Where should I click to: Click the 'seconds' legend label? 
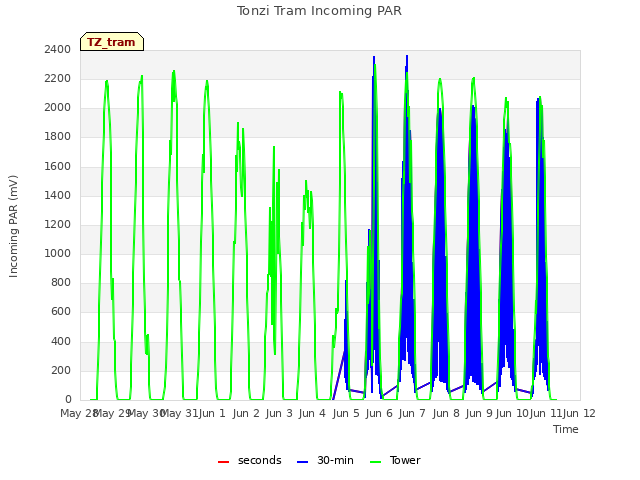coord(260,460)
